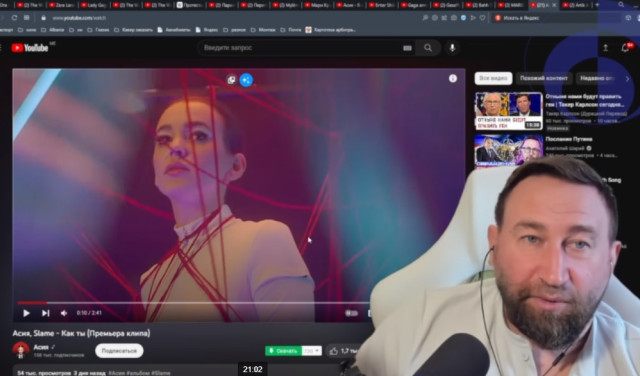Toggle the autoplay switch in player
Image resolution: width=640 pixels, height=376 pixels.
tap(351, 313)
